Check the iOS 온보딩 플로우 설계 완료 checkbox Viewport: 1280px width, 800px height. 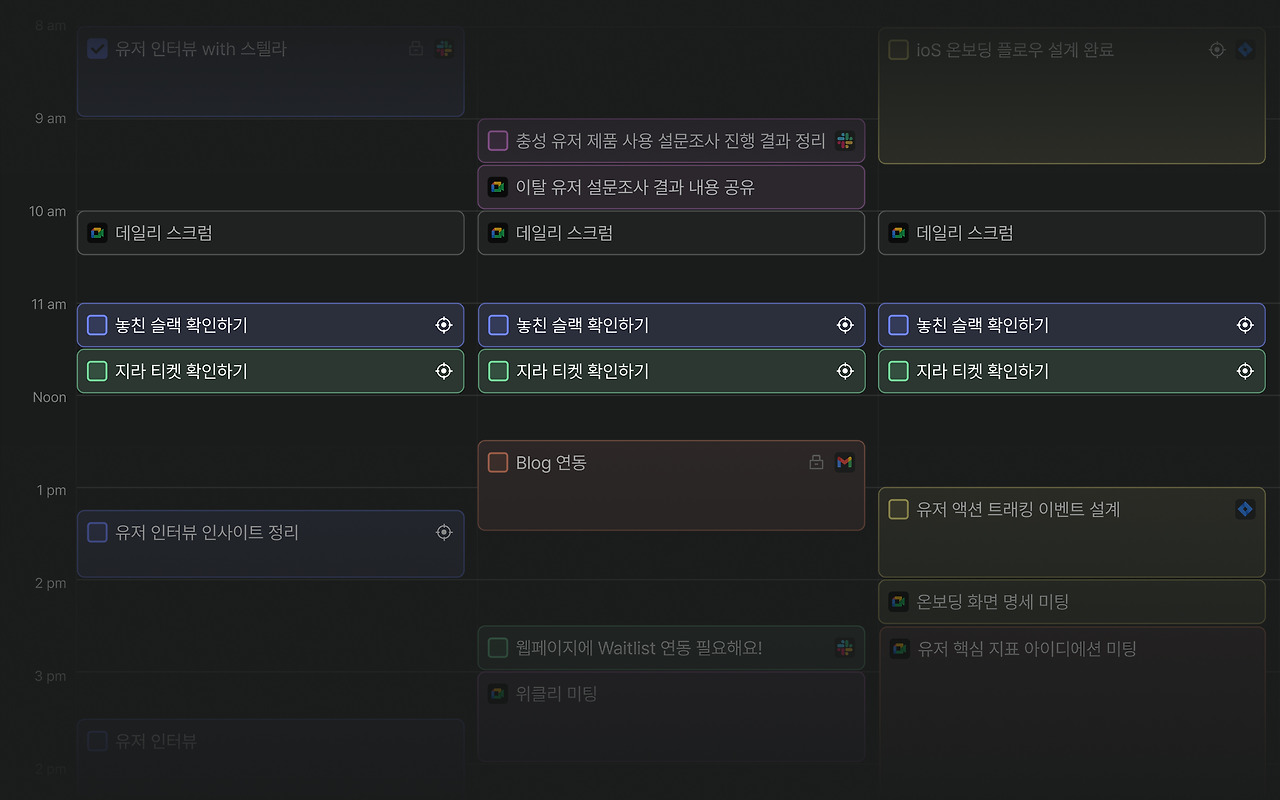click(898, 50)
